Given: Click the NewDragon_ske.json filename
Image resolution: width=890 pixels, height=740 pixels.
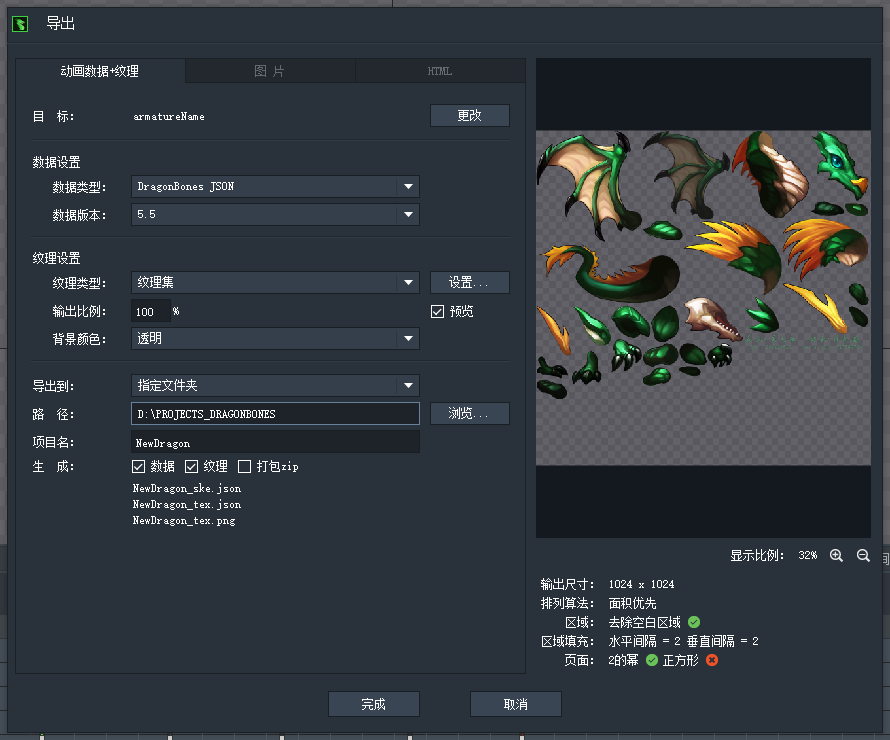Looking at the screenshot, I should click(x=187, y=489).
